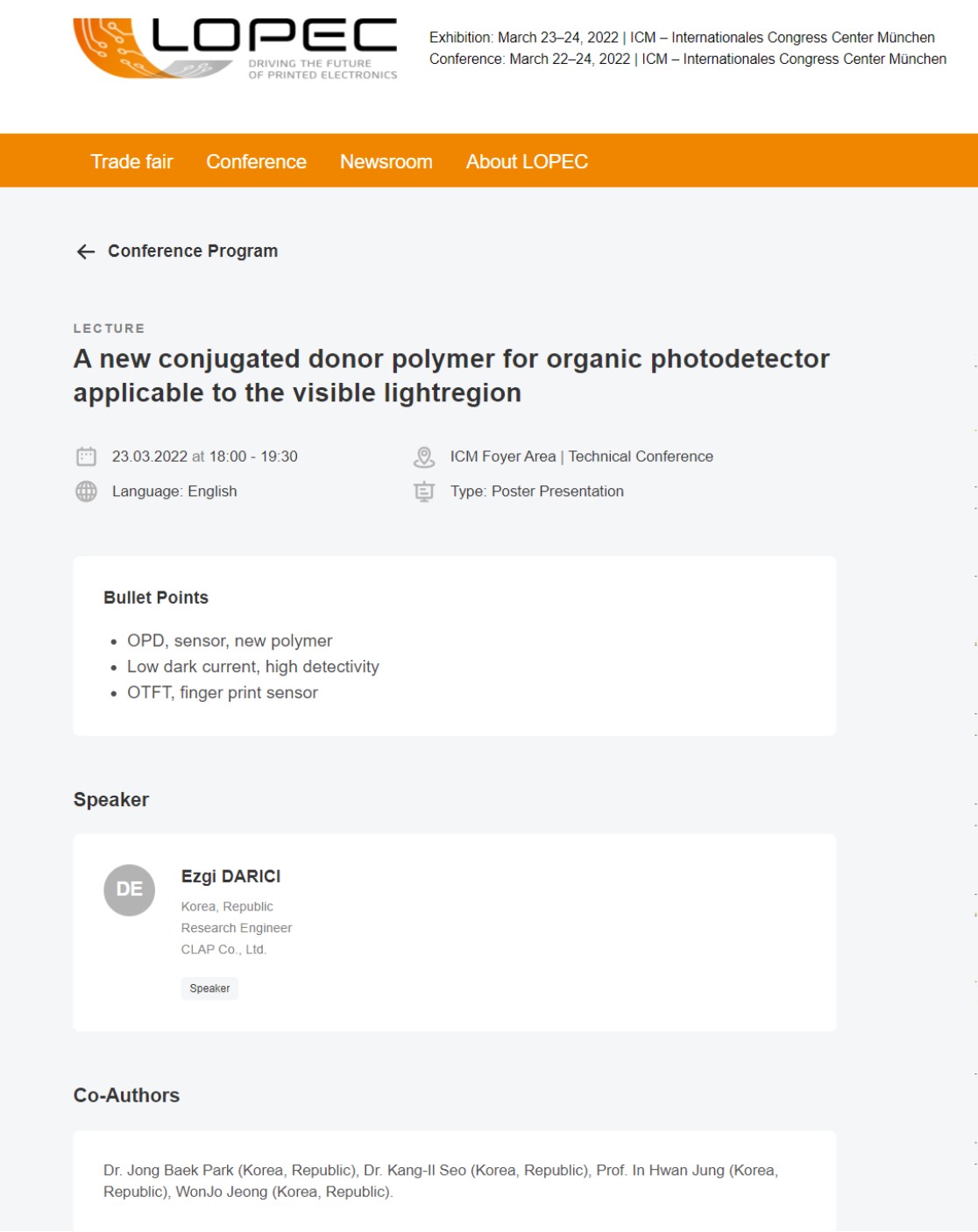Viewport: 978px width, 1232px height.
Task: Open the Conference menu
Action: click(x=256, y=162)
